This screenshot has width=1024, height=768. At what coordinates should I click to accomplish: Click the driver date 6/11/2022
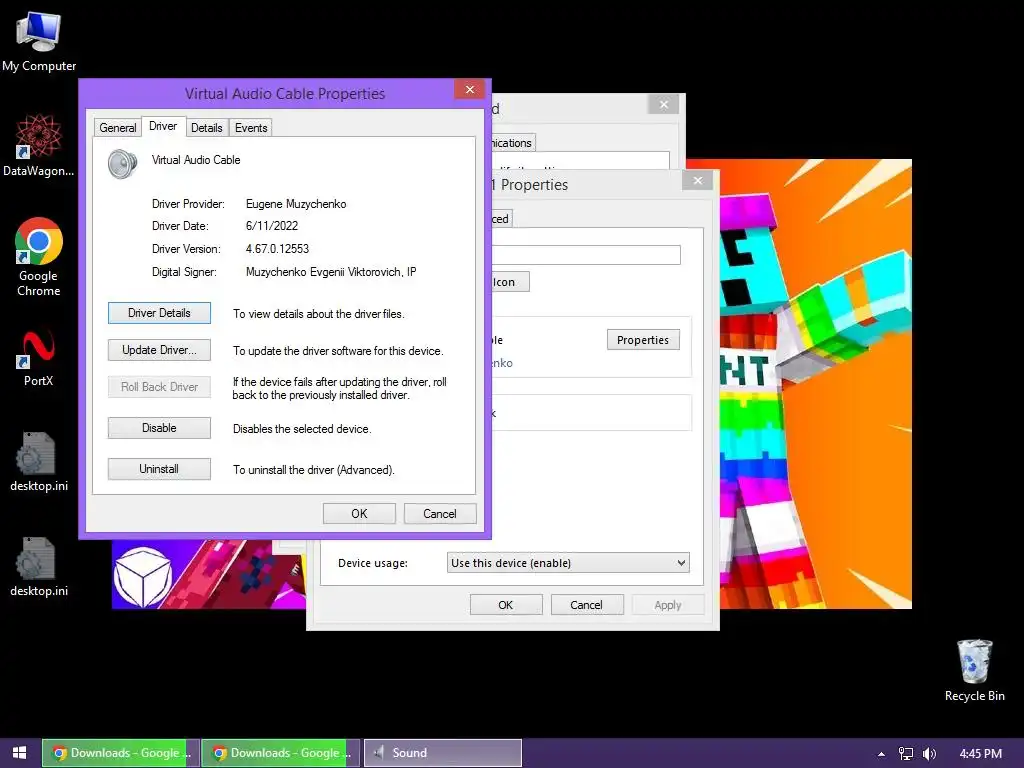[x=272, y=226]
